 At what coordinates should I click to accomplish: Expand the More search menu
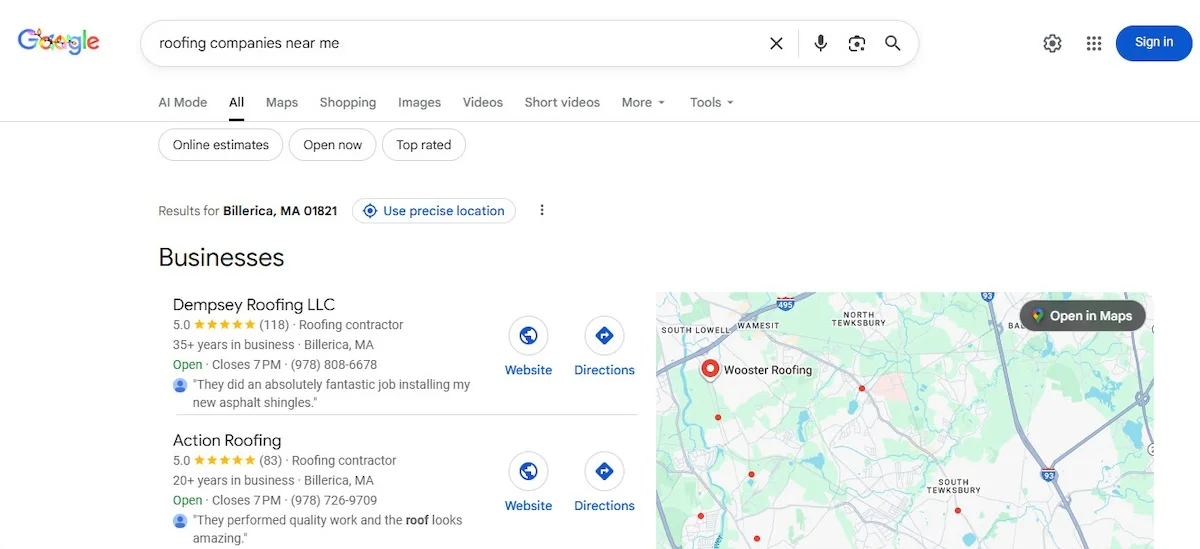[643, 102]
